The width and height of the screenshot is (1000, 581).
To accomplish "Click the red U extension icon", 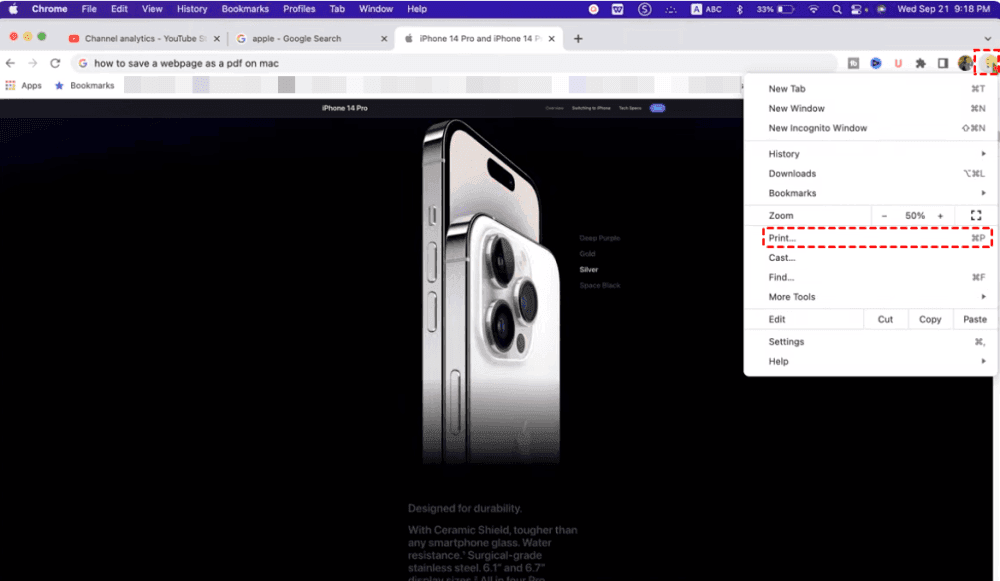I will point(898,63).
